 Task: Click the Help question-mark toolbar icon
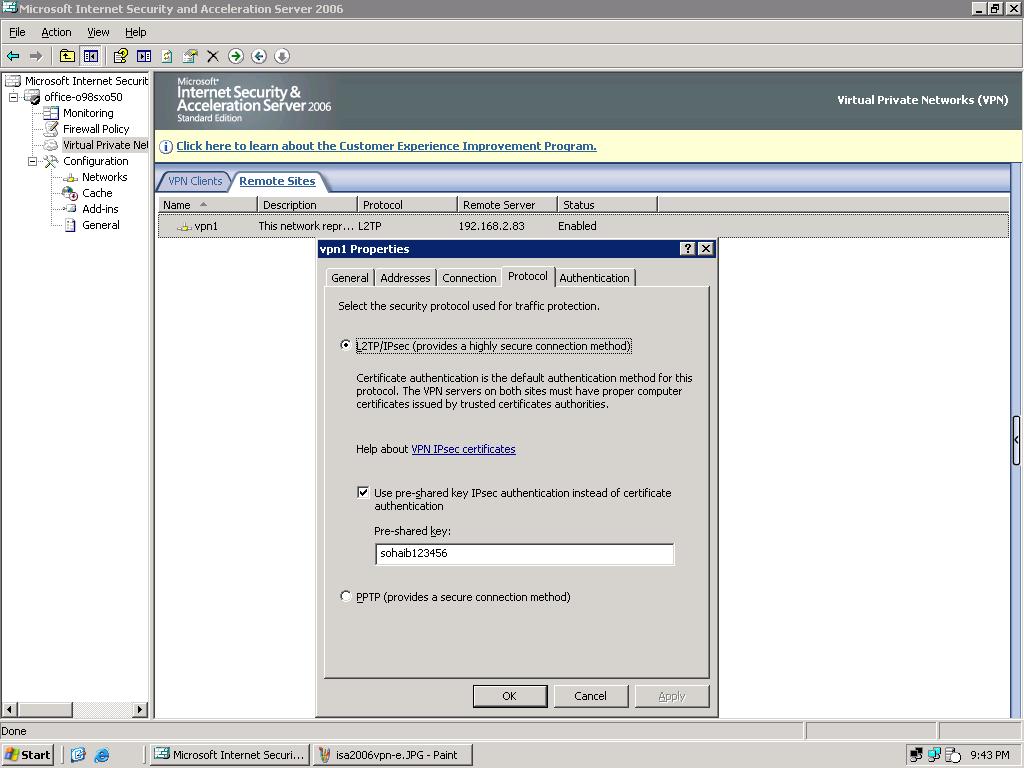click(x=120, y=56)
